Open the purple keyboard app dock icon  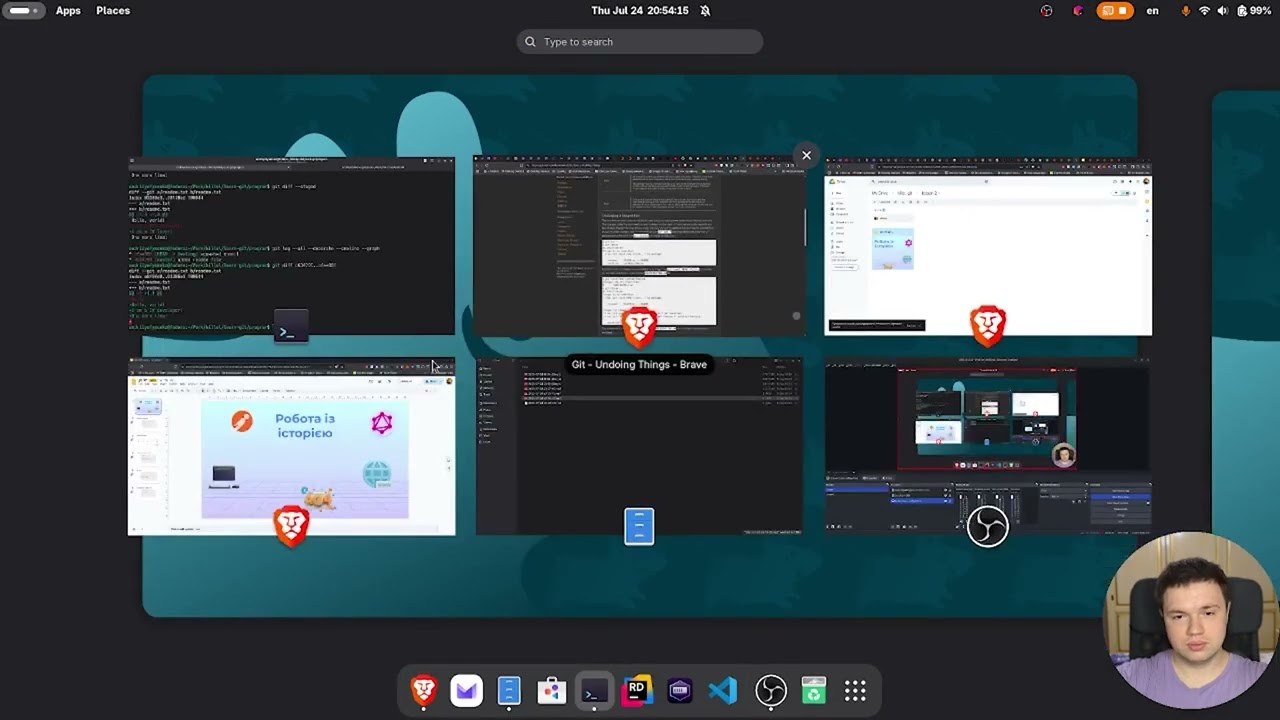click(680, 691)
